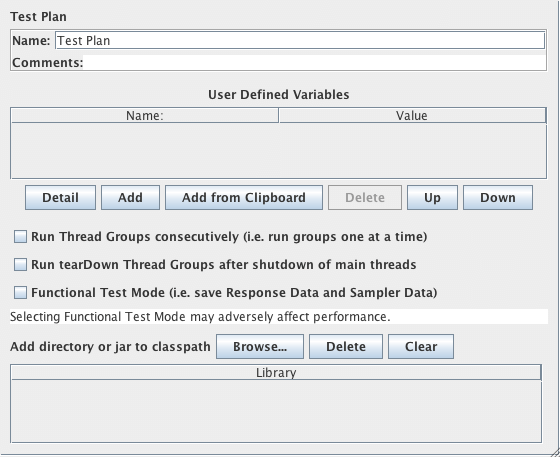The width and height of the screenshot is (560, 457).
Task: Clear the classpath library list
Action: [x=421, y=346]
